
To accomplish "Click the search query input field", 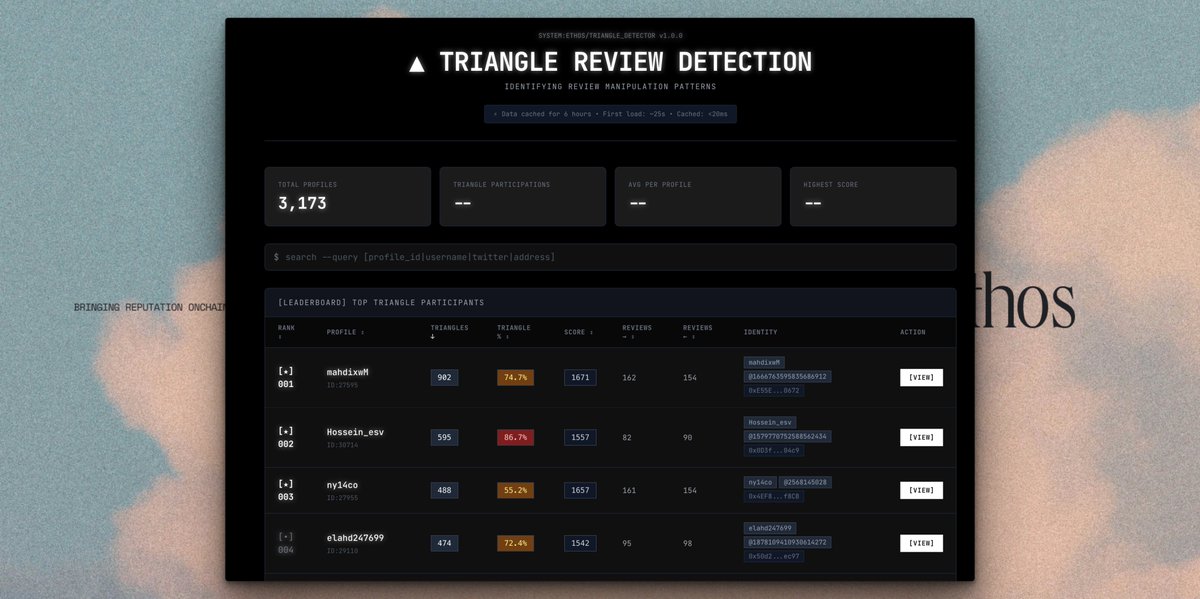I will pyautogui.click(x=610, y=257).
